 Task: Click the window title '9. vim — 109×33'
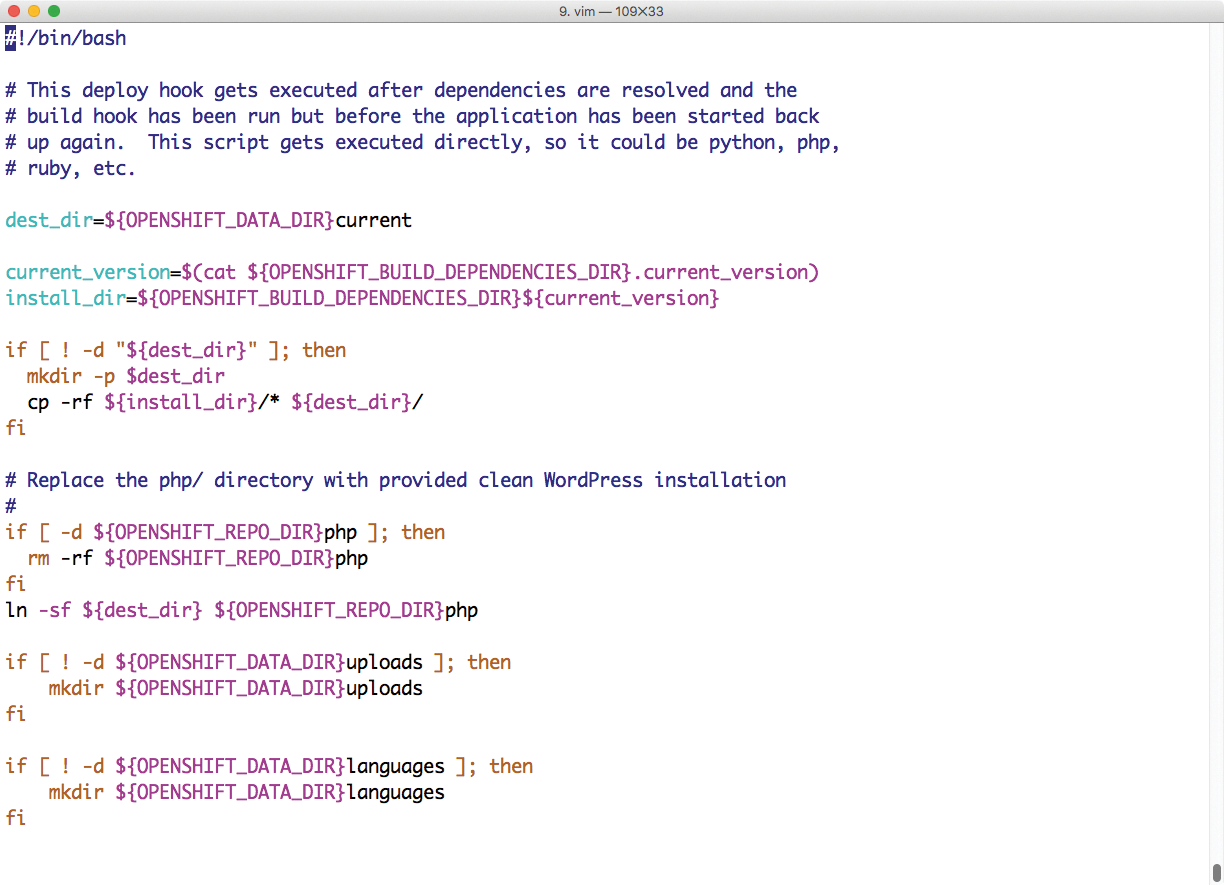pyautogui.click(x=611, y=11)
